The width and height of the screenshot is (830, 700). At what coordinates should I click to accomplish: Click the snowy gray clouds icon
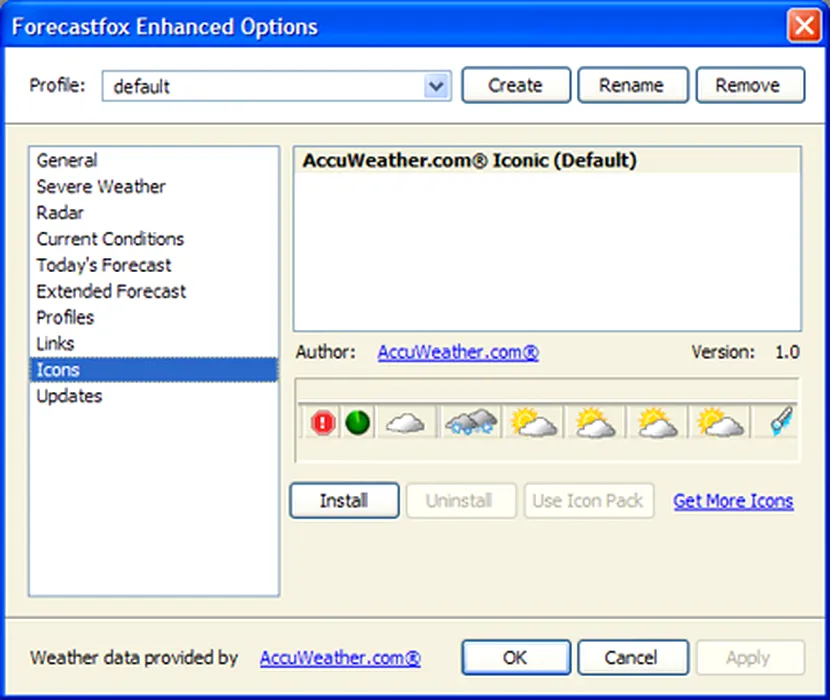[x=471, y=422]
